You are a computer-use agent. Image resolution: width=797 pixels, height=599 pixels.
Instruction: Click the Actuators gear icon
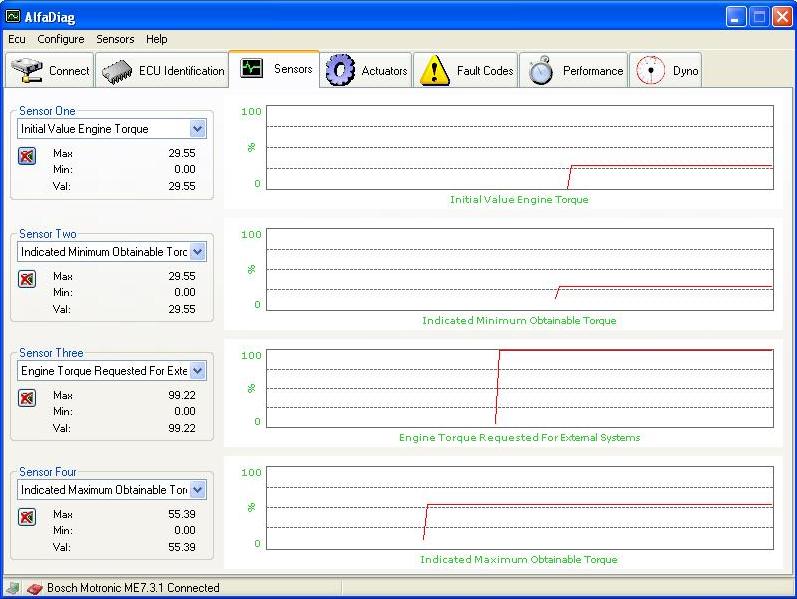pos(340,70)
